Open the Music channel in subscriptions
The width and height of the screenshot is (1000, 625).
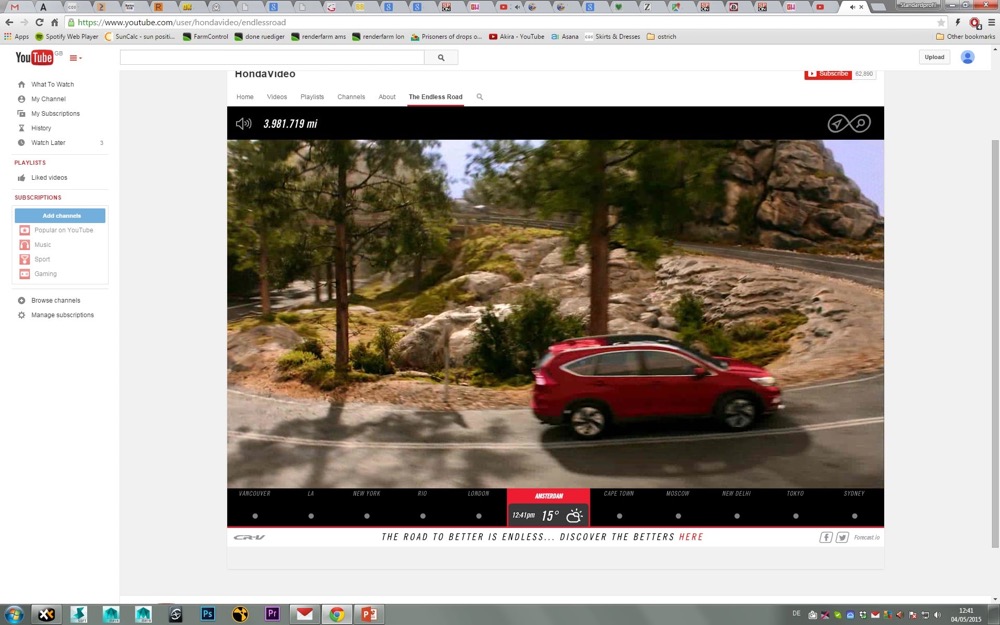point(42,245)
